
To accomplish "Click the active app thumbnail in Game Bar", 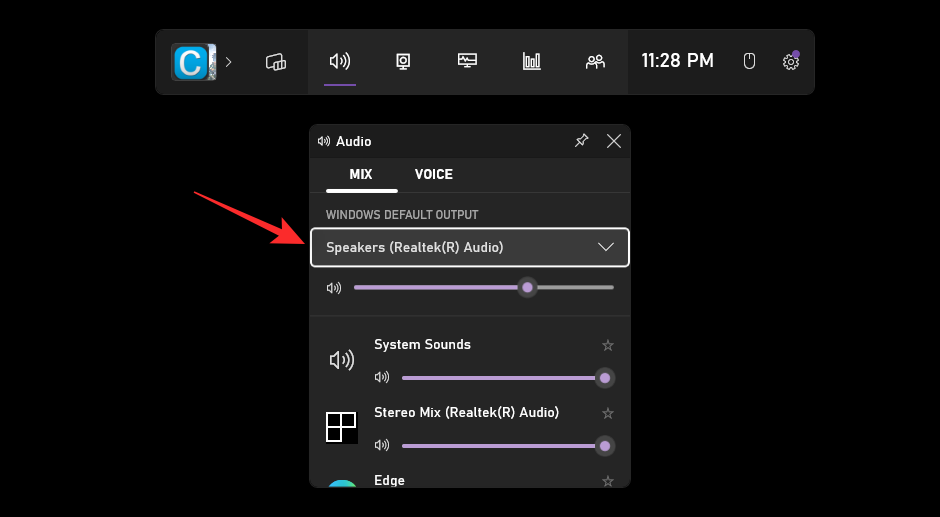I will [193, 62].
